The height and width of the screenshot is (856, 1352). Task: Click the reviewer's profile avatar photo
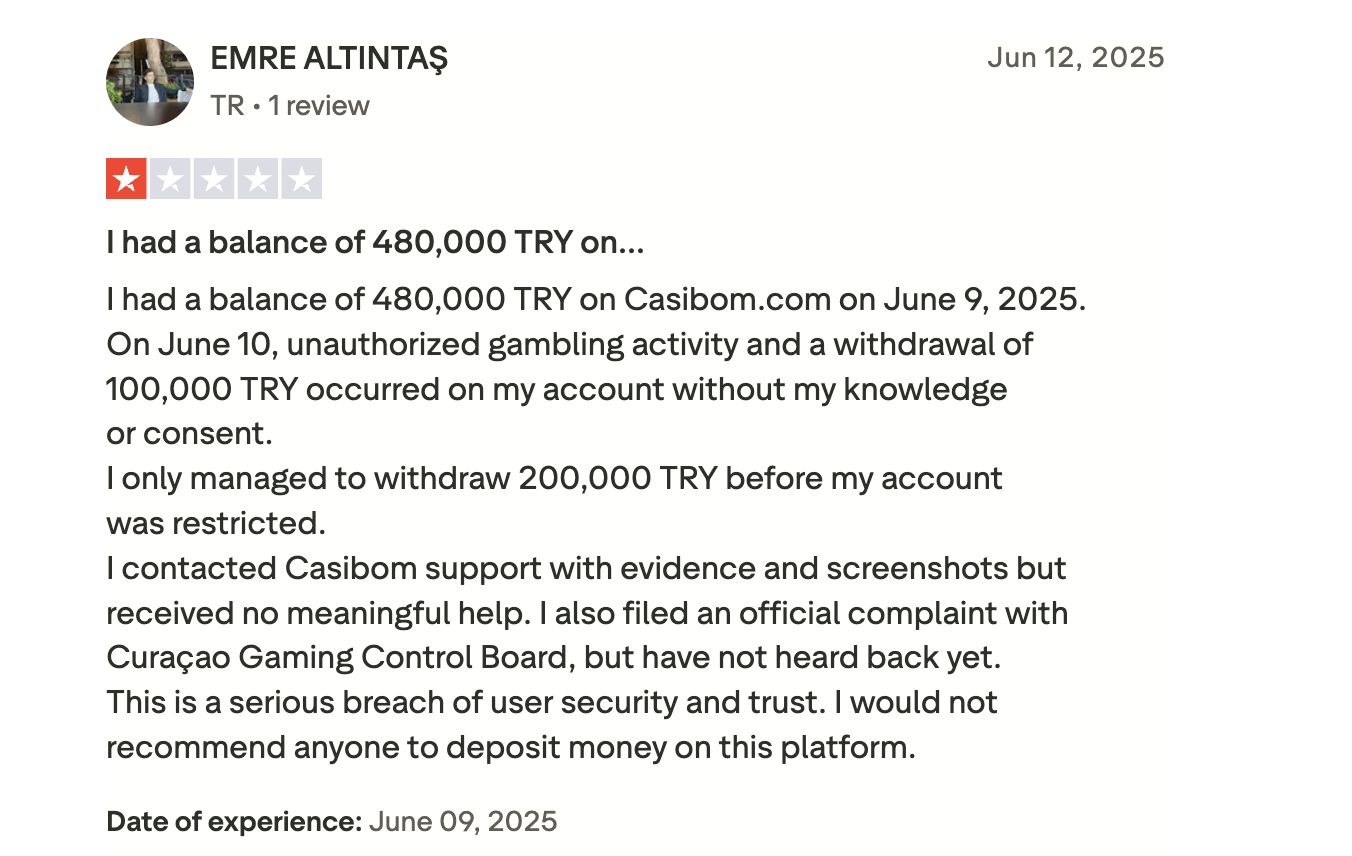tap(150, 82)
